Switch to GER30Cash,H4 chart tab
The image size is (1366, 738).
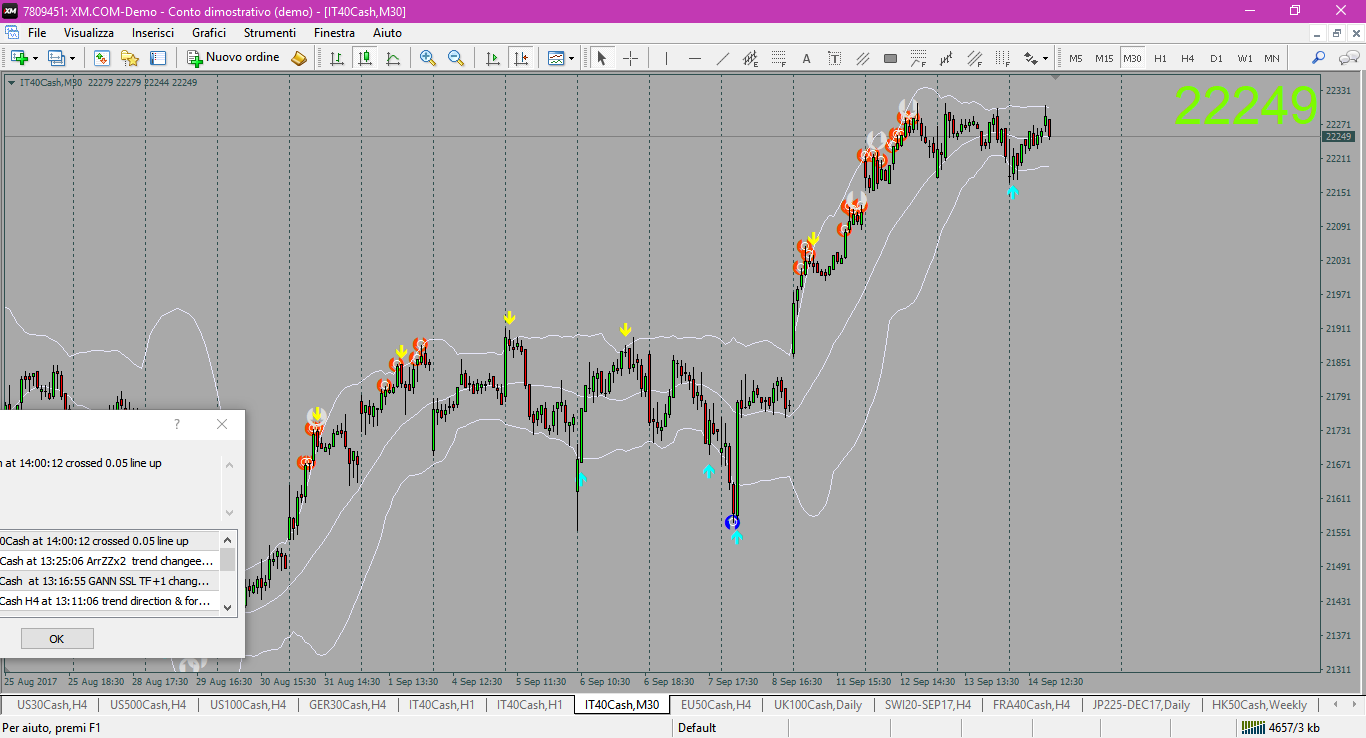coord(348,705)
